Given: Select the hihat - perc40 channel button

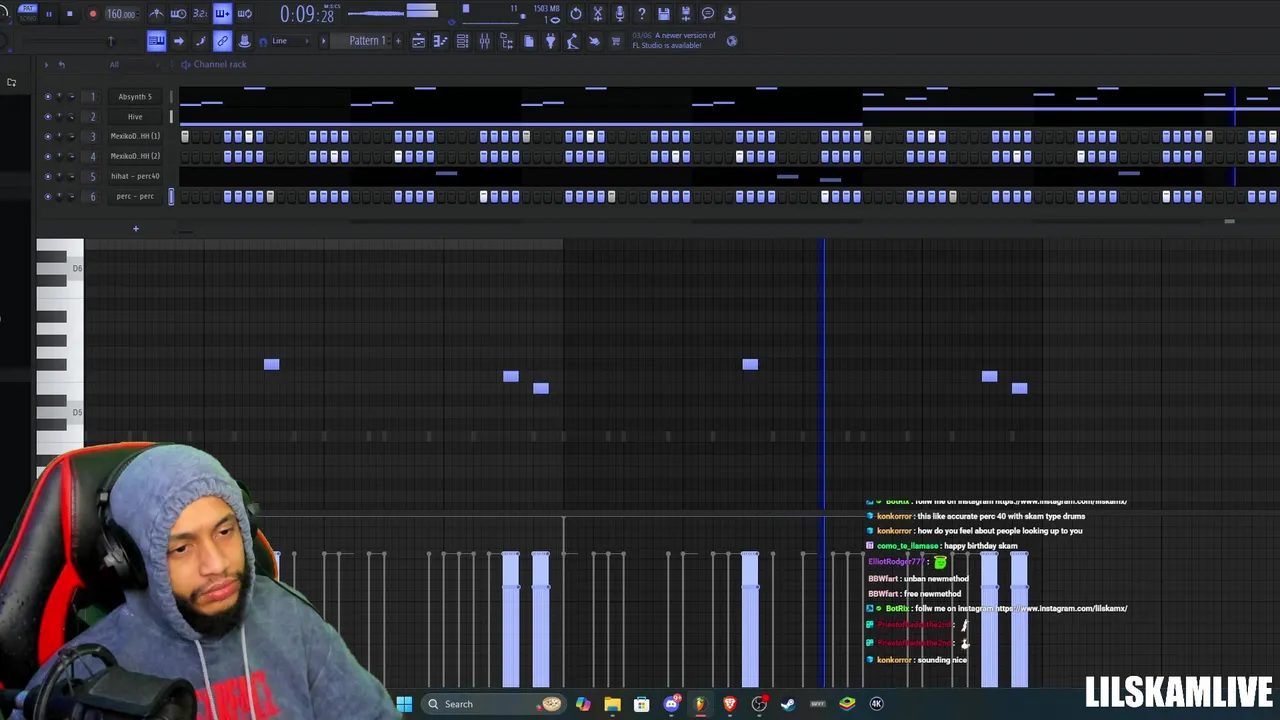Looking at the screenshot, I should coord(135,177).
